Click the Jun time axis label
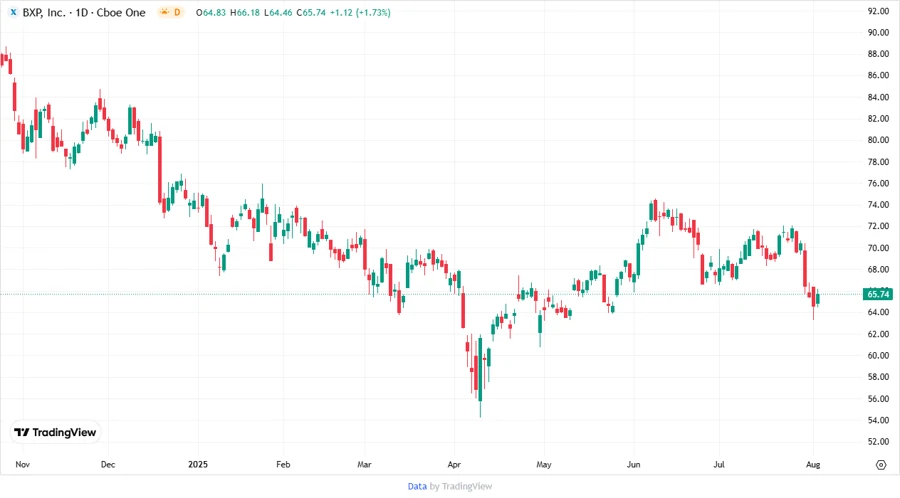Image resolution: width=900 pixels, height=498 pixels. pyautogui.click(x=633, y=464)
